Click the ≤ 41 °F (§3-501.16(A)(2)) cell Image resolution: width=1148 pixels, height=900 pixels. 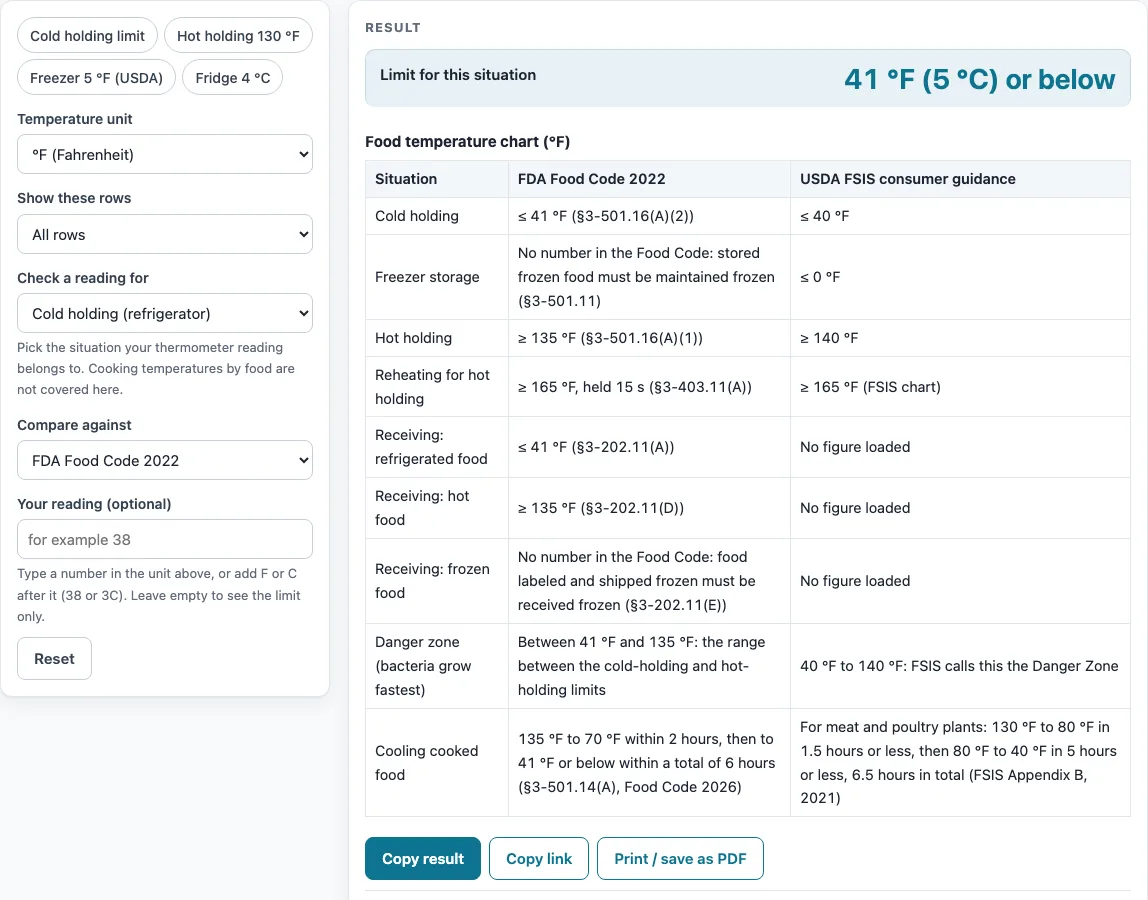[649, 216]
